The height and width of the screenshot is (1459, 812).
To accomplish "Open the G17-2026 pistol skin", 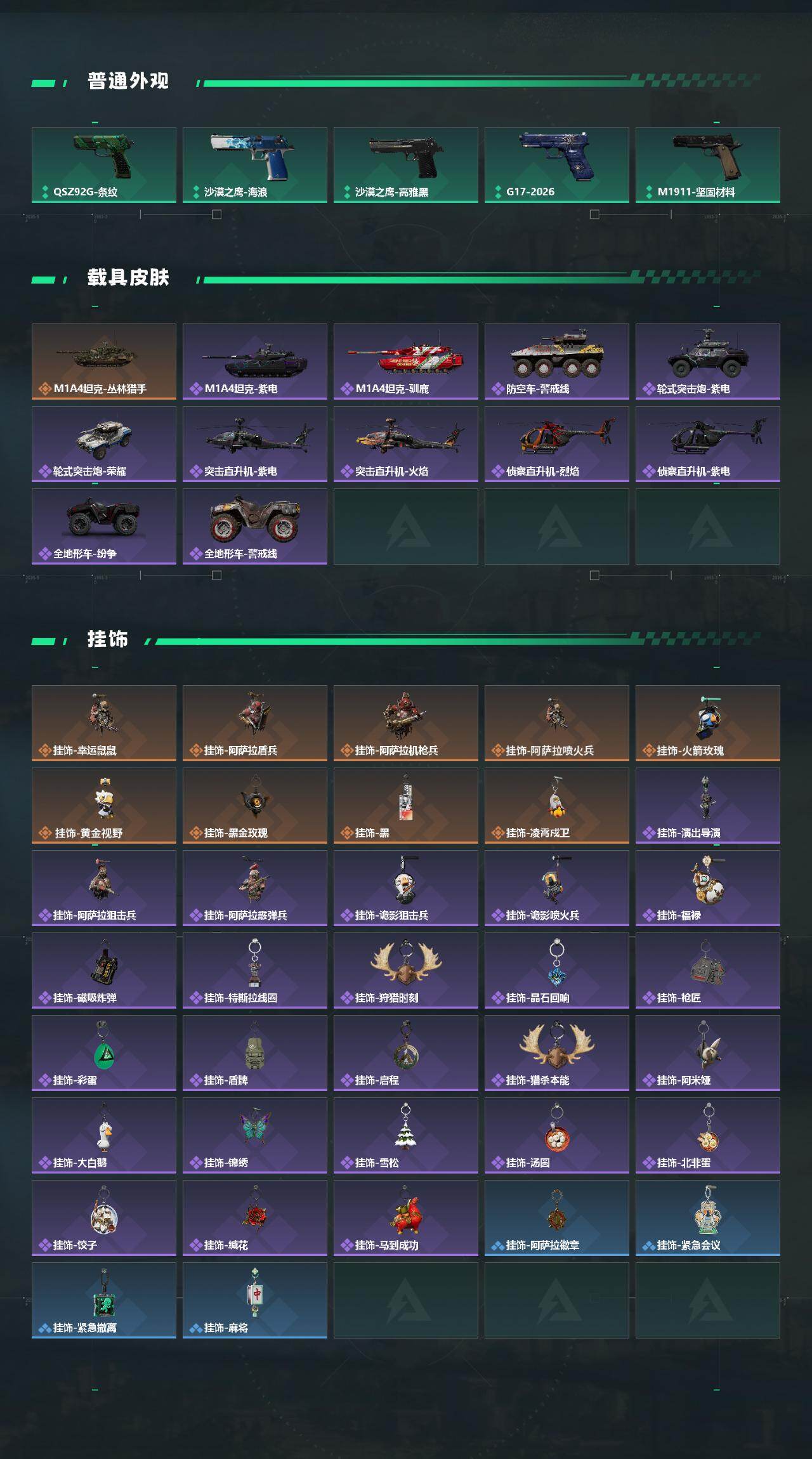I will tap(557, 165).
